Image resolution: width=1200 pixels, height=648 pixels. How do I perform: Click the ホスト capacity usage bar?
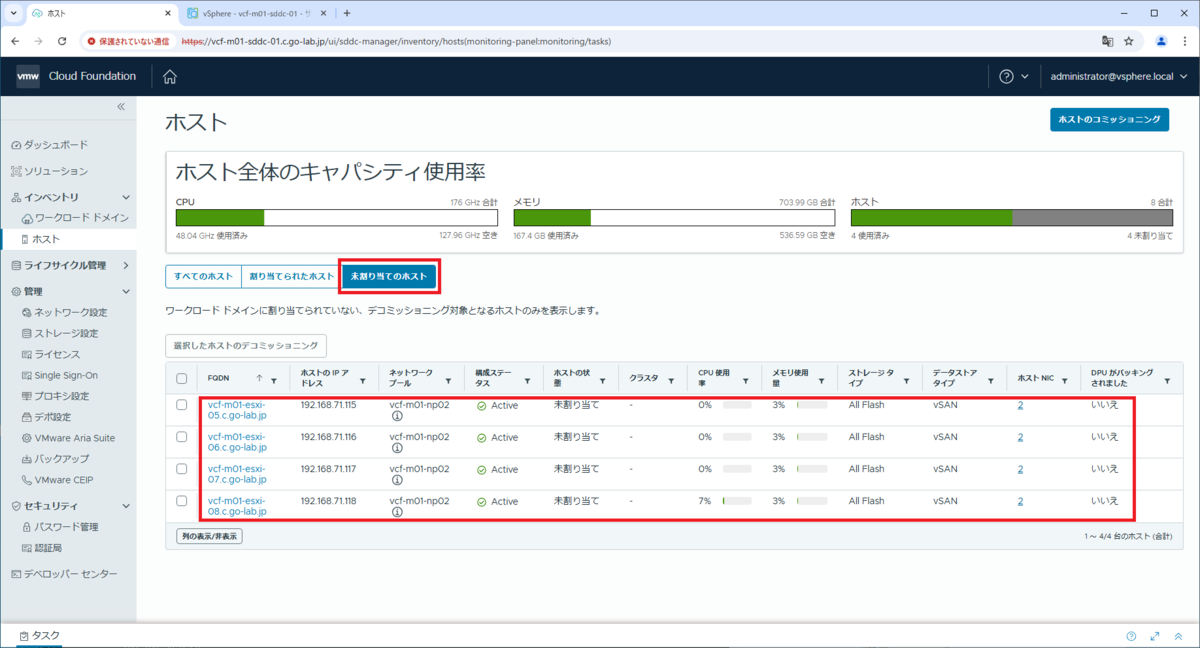(1011, 217)
